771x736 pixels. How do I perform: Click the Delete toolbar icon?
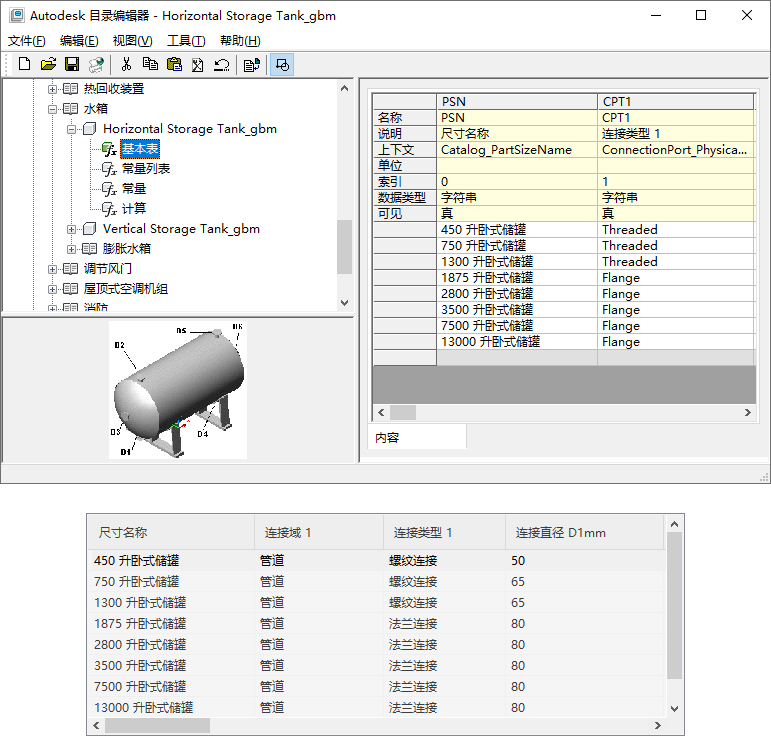click(x=198, y=65)
